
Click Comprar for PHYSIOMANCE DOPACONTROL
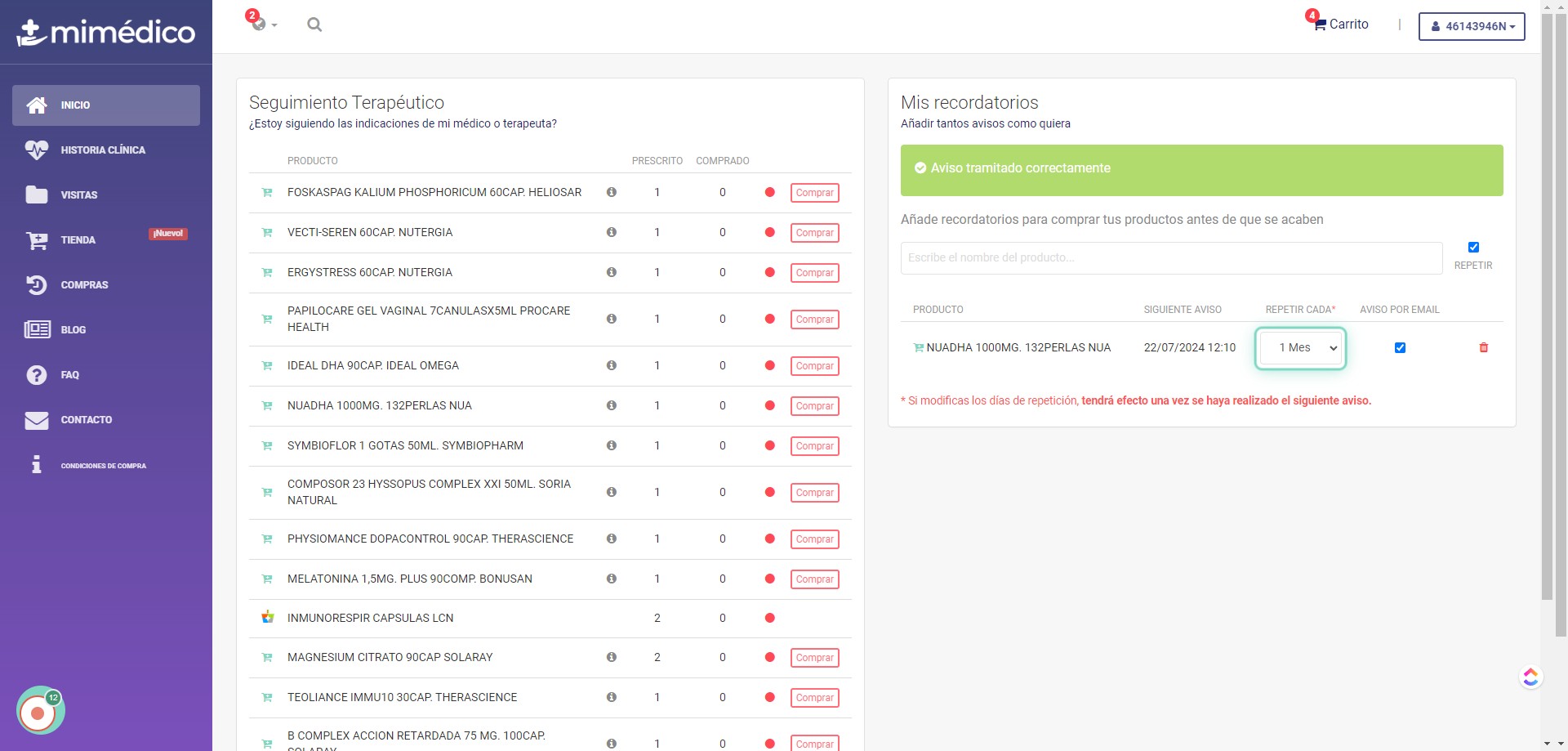click(x=814, y=539)
